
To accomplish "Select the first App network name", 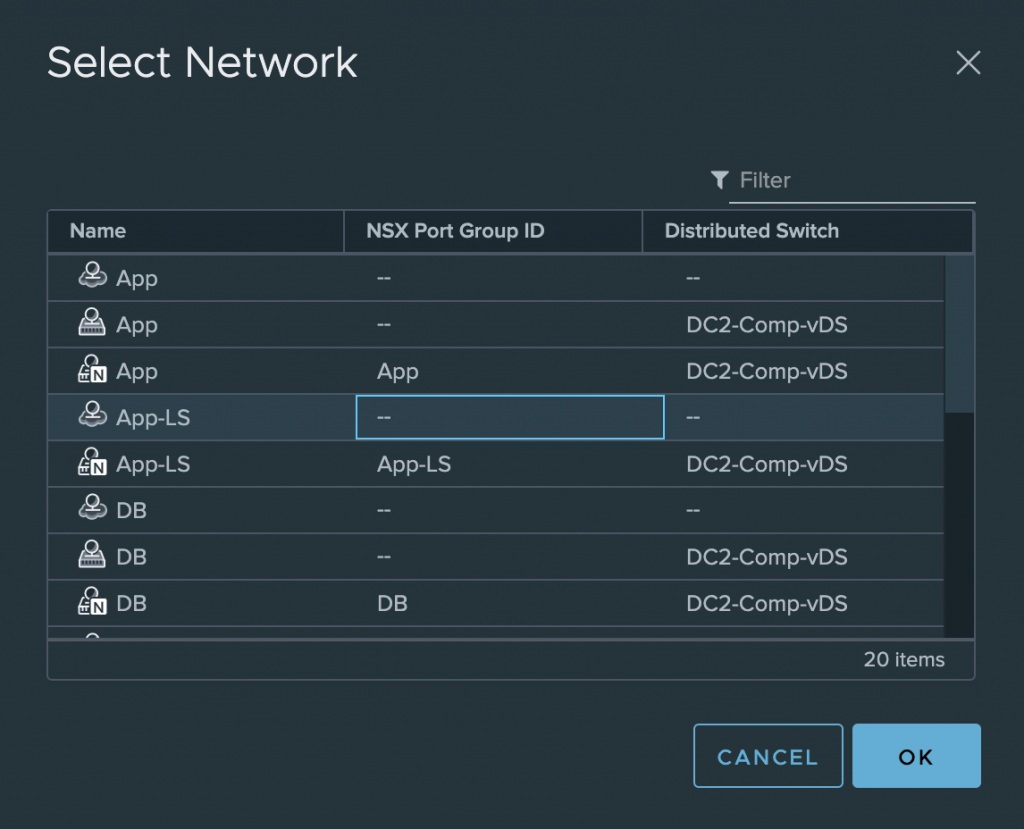I will pos(136,278).
